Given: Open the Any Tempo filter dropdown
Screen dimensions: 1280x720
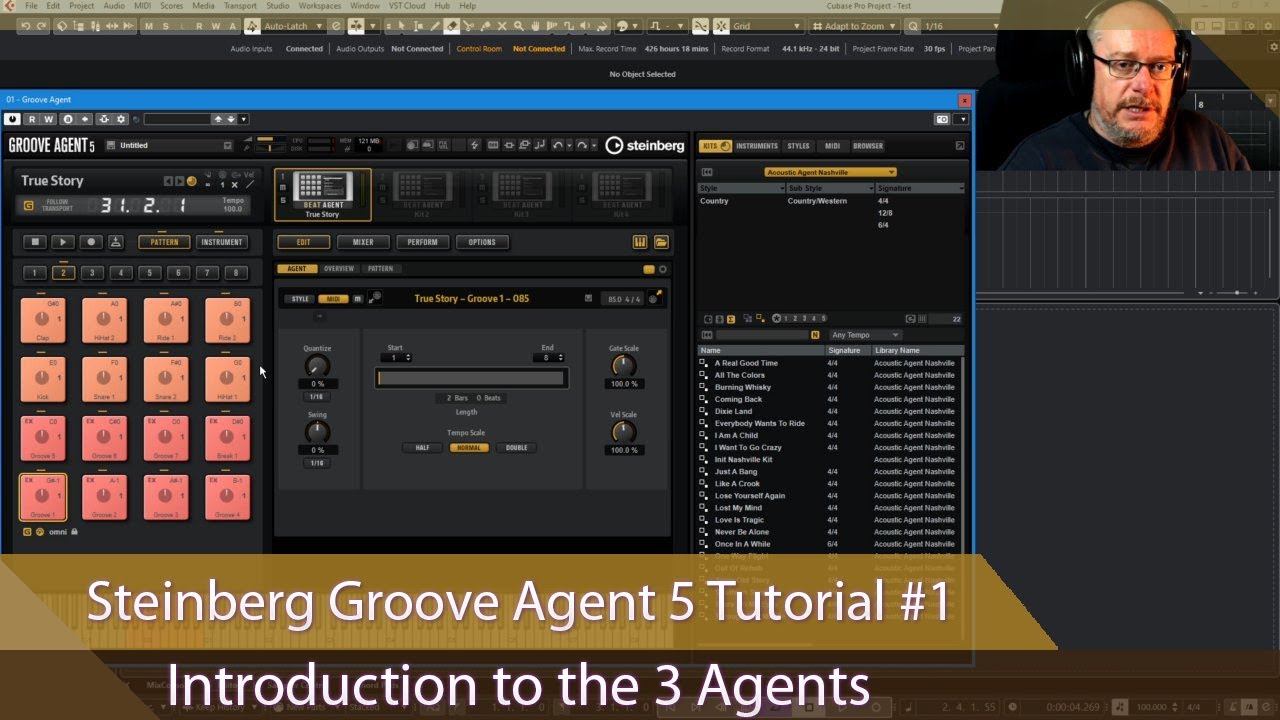Looking at the screenshot, I should point(865,335).
